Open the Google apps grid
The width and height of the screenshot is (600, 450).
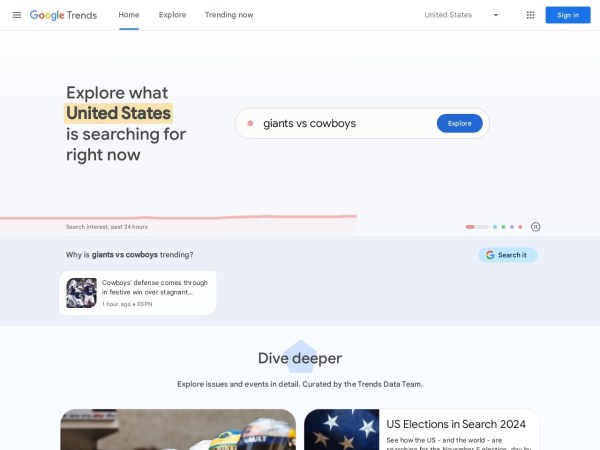tap(530, 15)
